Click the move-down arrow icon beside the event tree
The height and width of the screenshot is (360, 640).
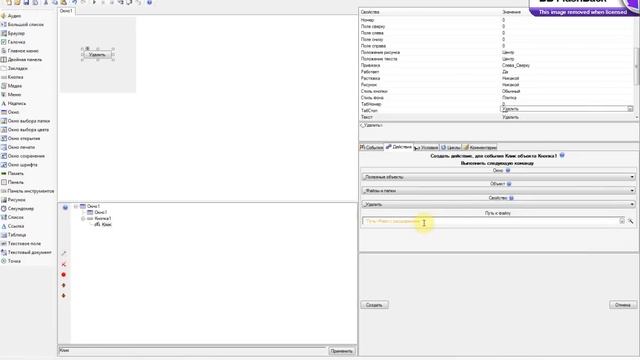coord(63,296)
